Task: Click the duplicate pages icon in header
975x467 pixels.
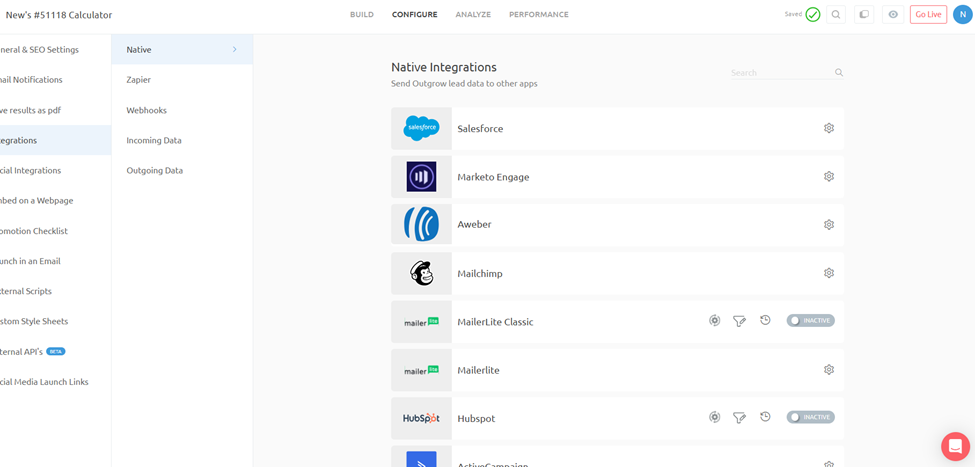Action: pyautogui.click(x=864, y=15)
